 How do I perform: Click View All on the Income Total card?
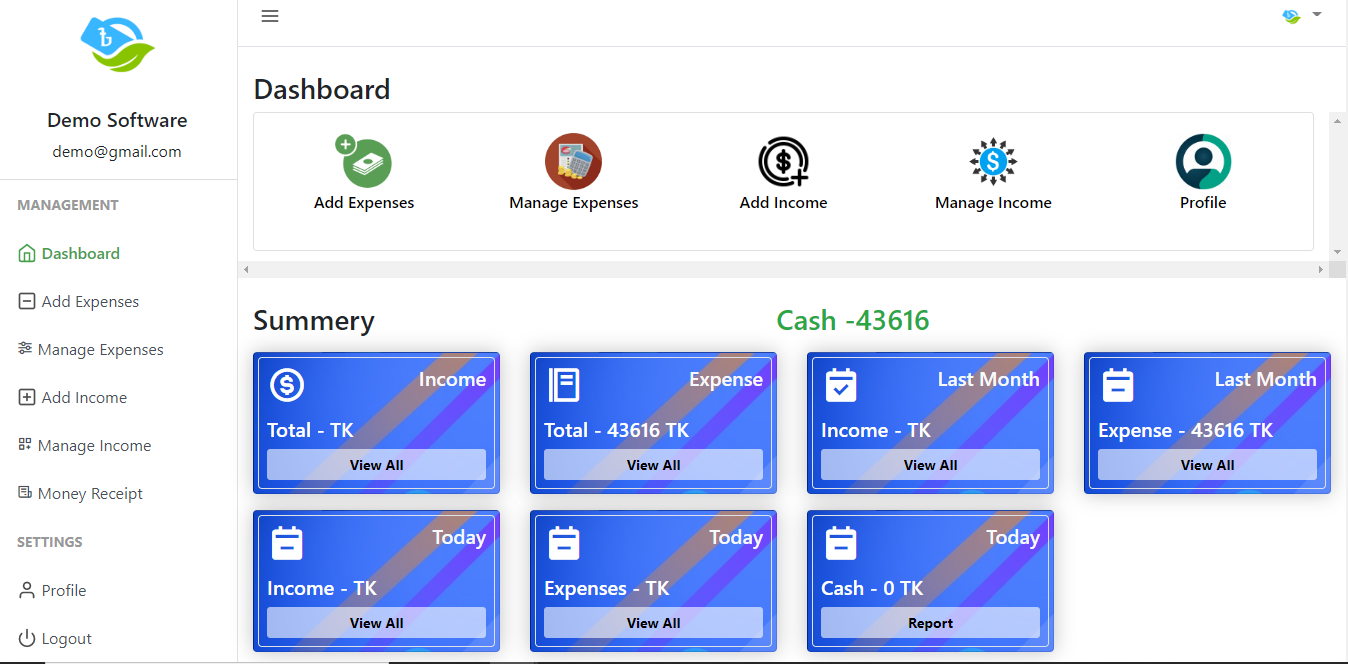pyautogui.click(x=376, y=464)
